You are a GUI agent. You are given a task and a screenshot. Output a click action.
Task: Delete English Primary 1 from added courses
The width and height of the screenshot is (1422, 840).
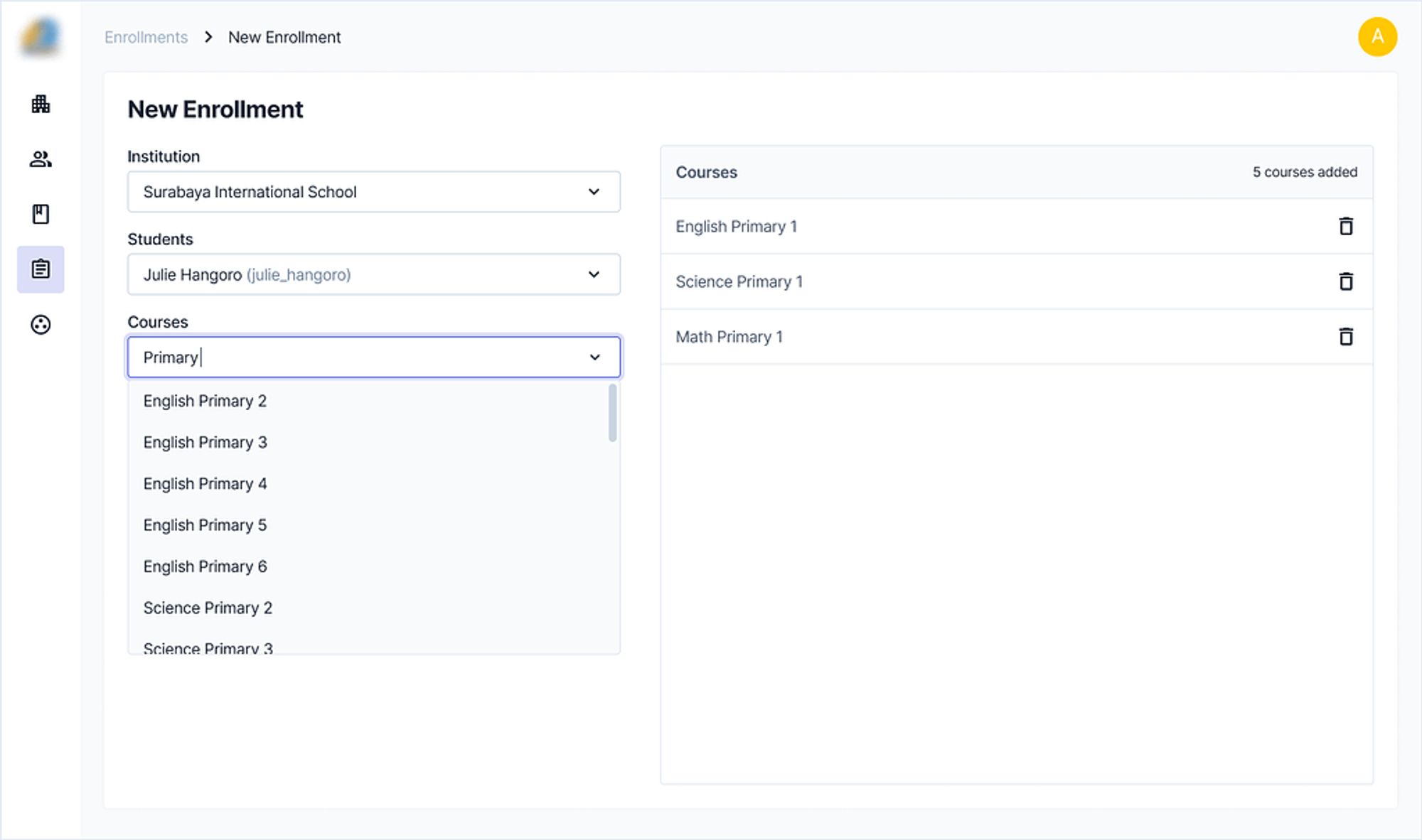1346,226
